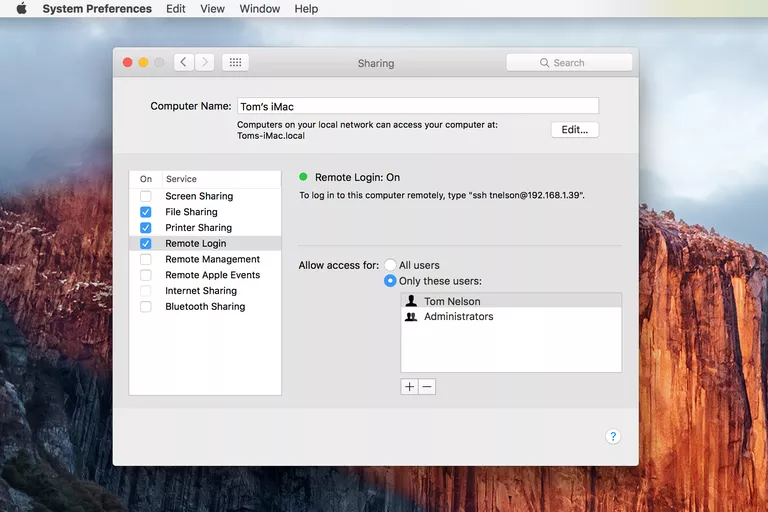Select Administrators in users list
The height and width of the screenshot is (512, 768).
[x=511, y=317]
